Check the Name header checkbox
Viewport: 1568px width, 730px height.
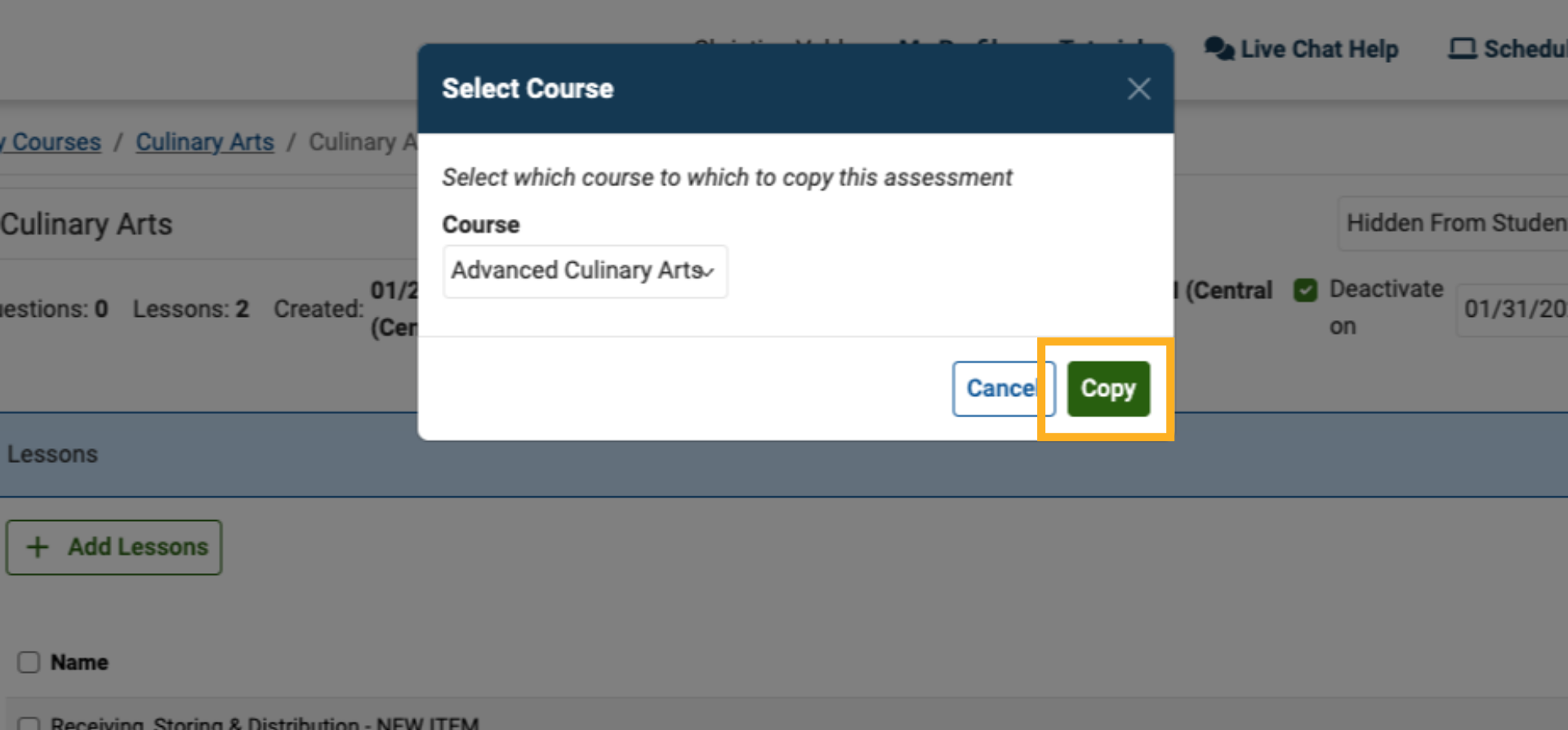tap(29, 662)
